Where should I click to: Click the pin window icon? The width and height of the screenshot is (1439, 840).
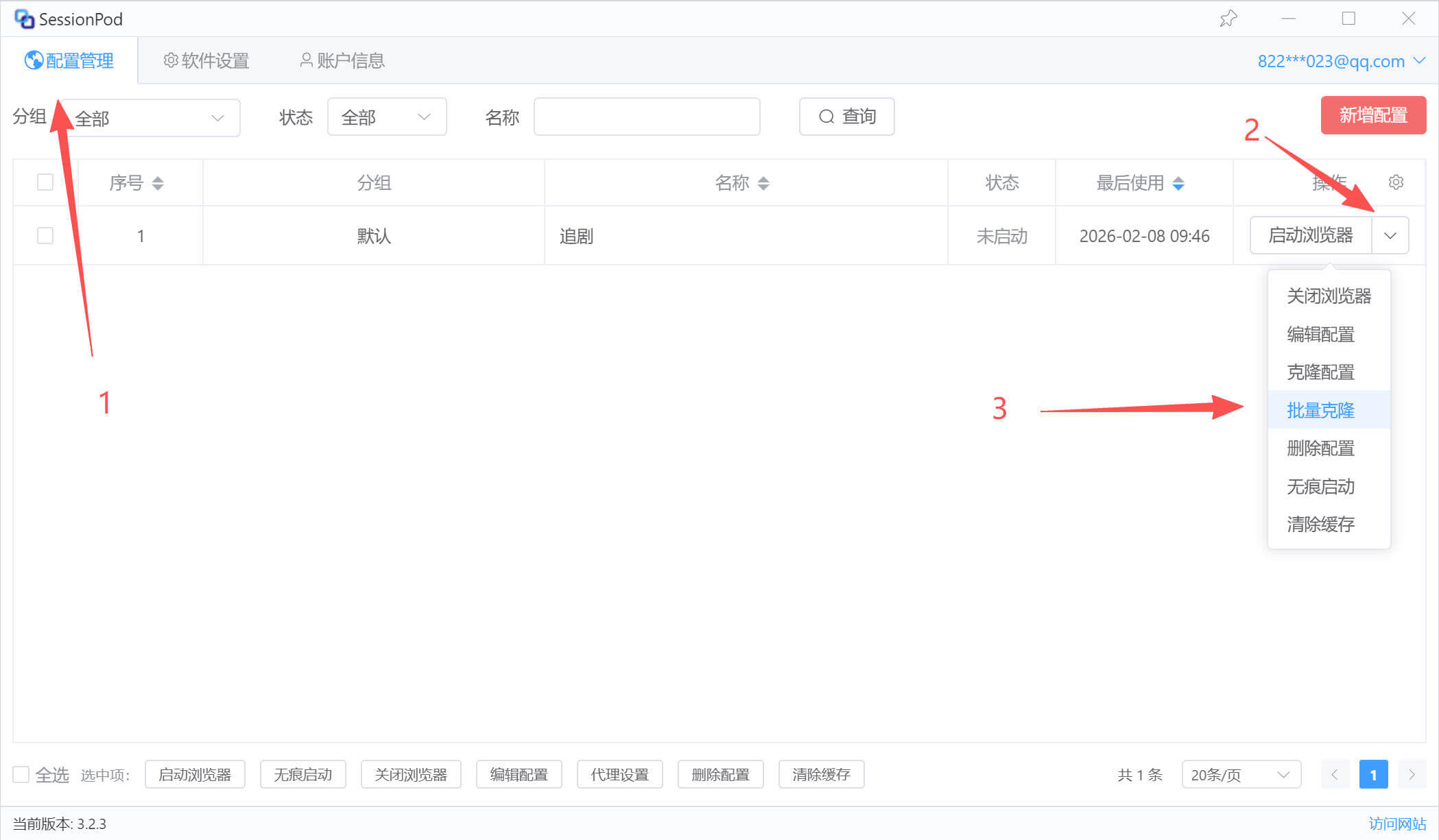click(1228, 19)
